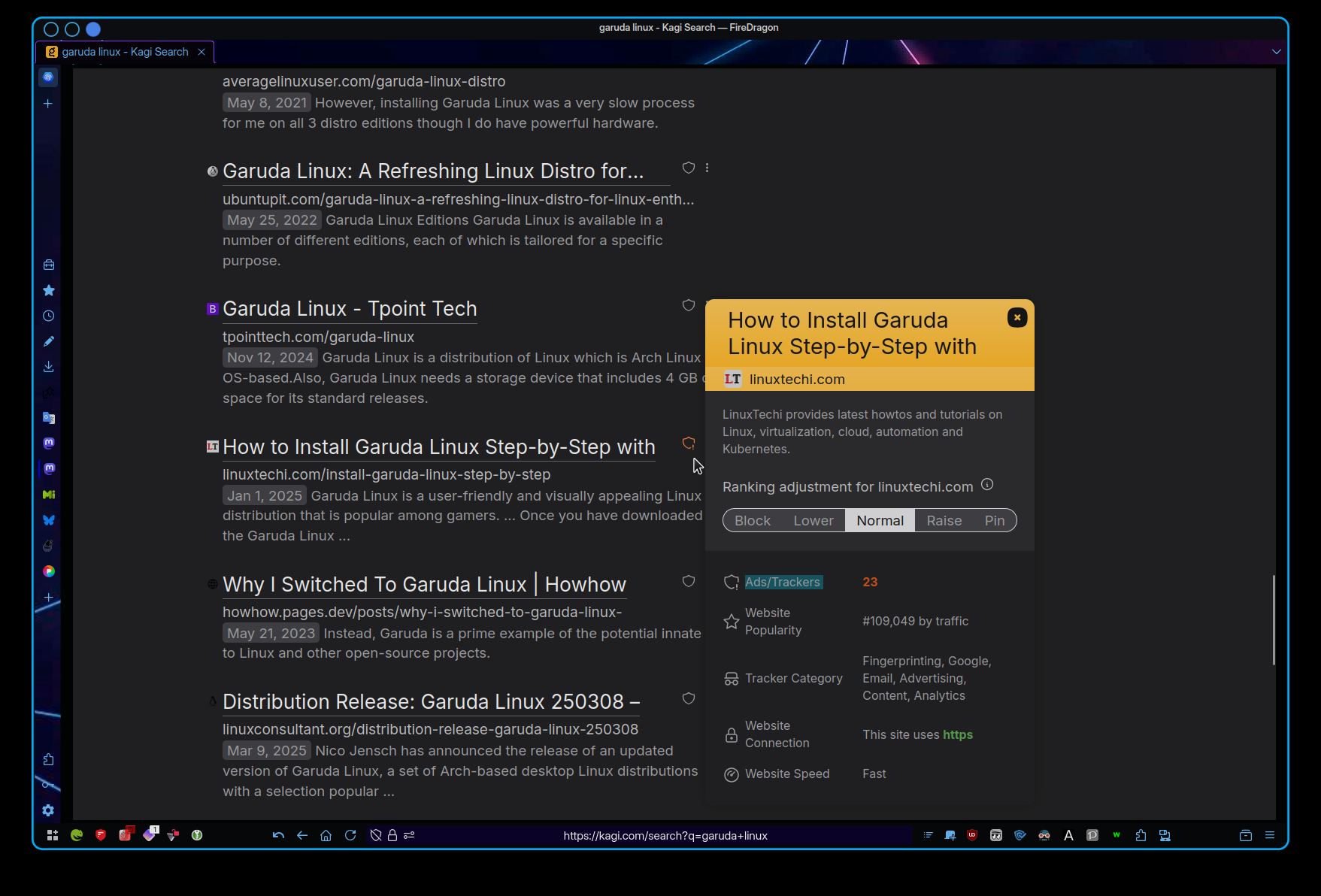Open linuxtechi.com link in popup header
Viewport: 1321px width, 896px height.
[797, 380]
